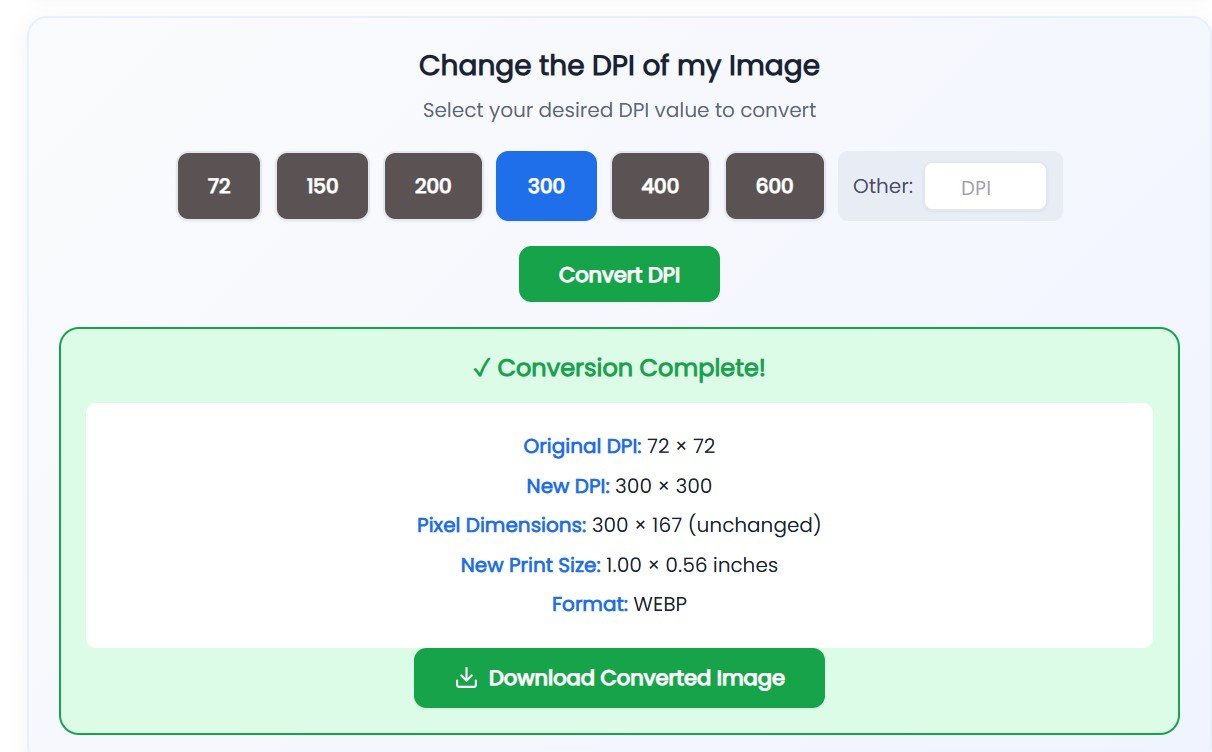
Task: Click New Print Size: 1.00 × 0.56 inches
Action: (x=619, y=565)
